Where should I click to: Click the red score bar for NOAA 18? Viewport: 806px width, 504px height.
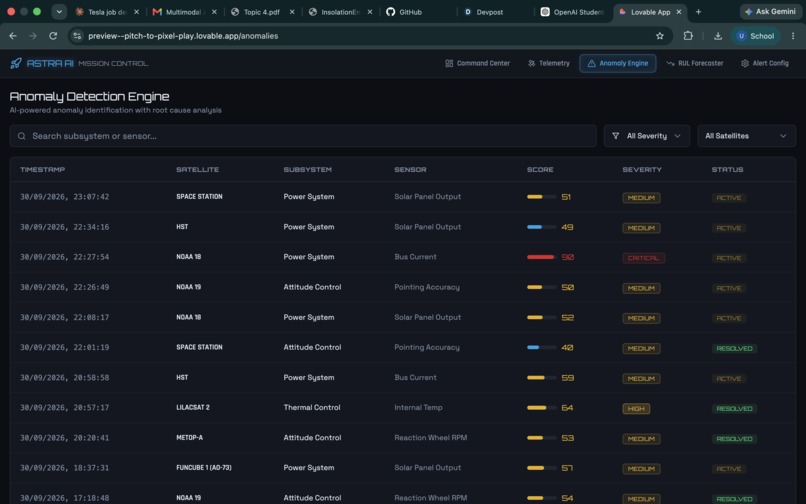[x=541, y=257]
